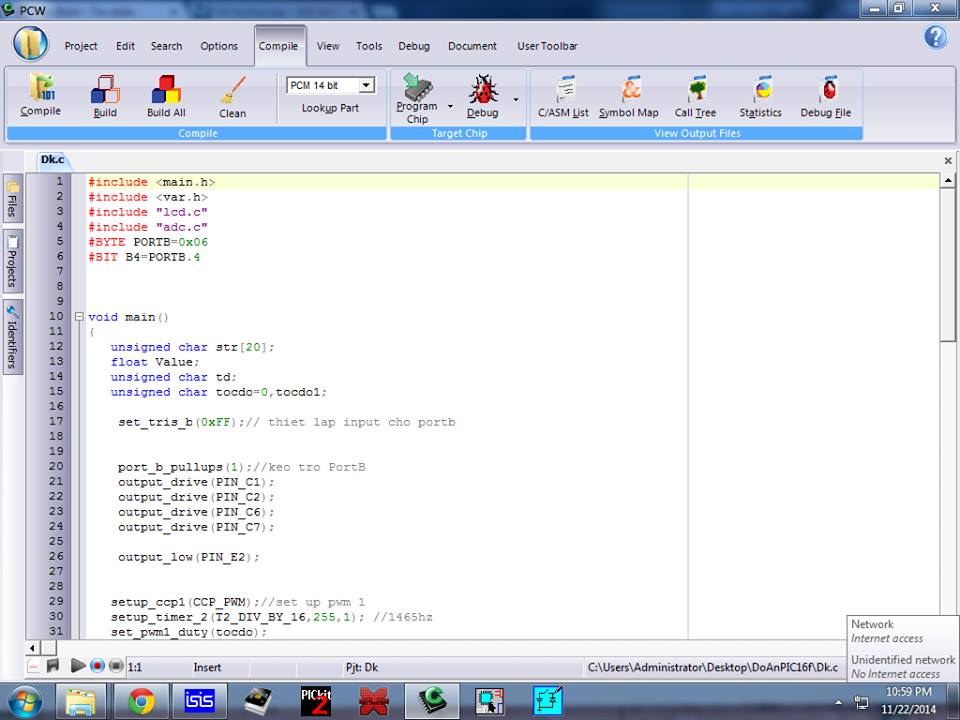Run Build All with the colored blocks icon

click(x=166, y=95)
